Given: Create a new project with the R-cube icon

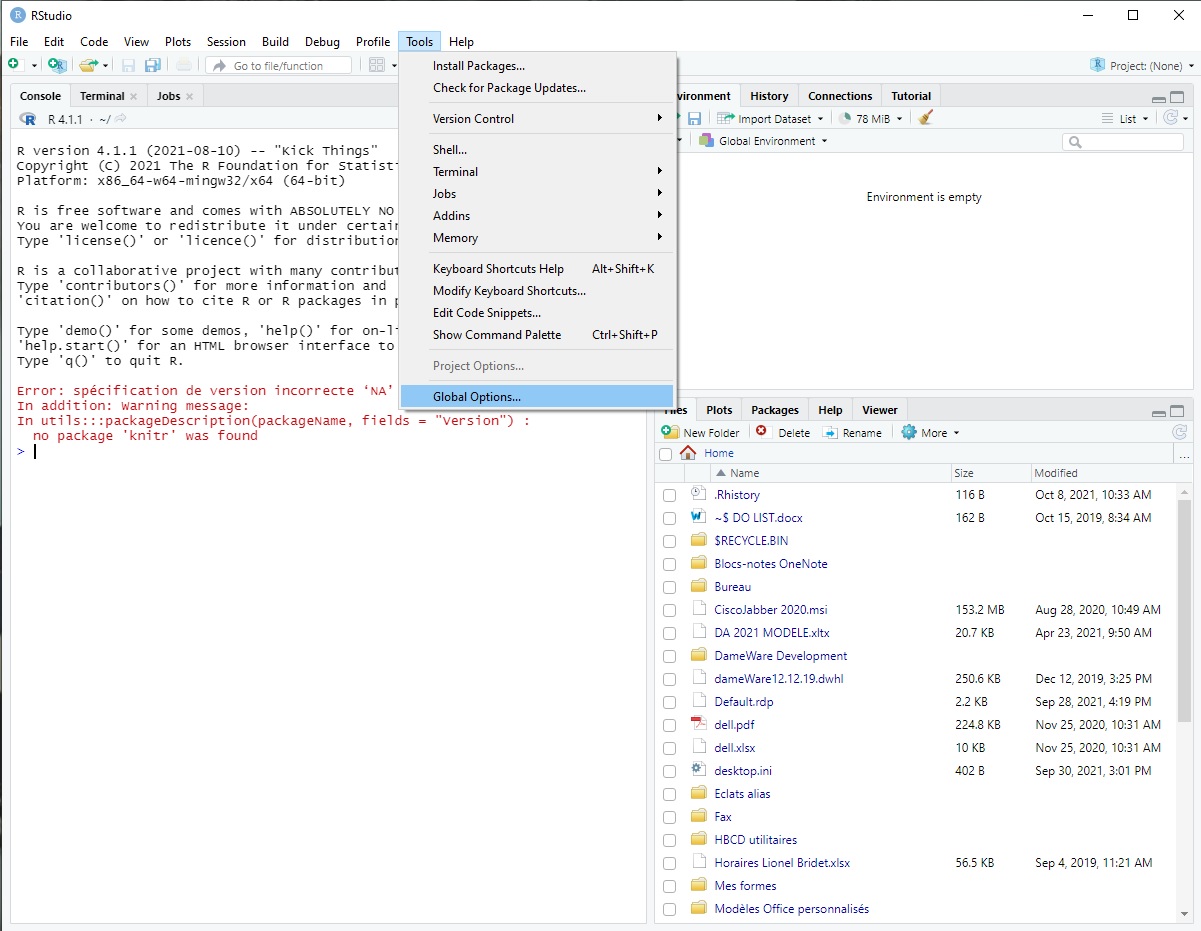Looking at the screenshot, I should [x=57, y=65].
